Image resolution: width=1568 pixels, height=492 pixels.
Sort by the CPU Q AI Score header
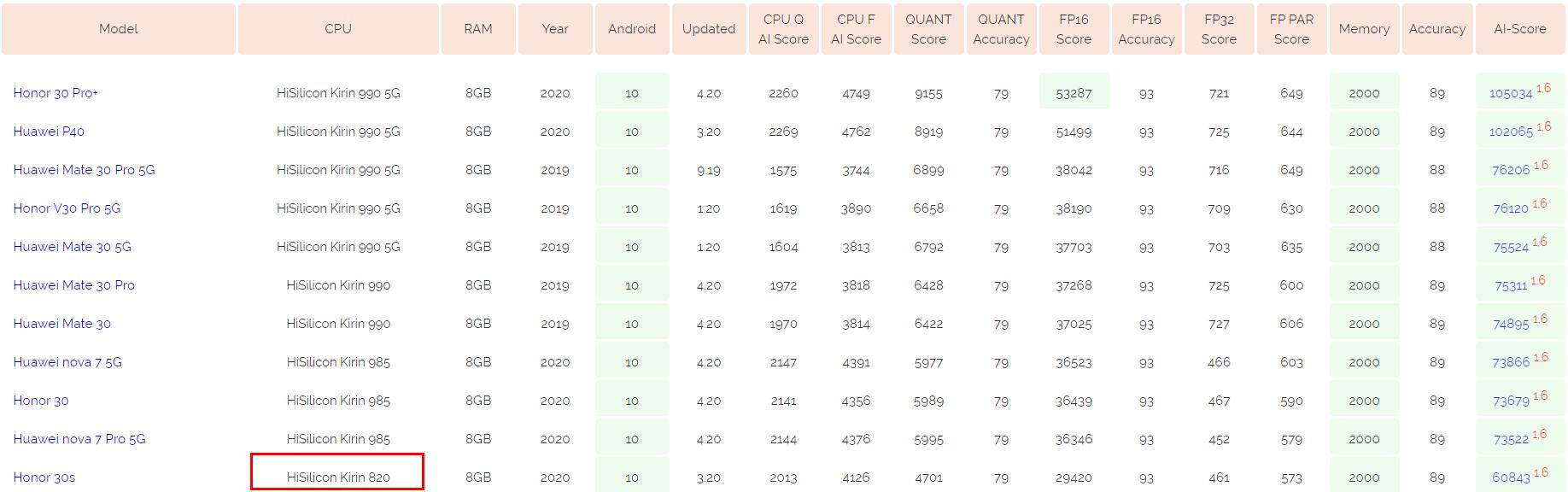point(783,29)
